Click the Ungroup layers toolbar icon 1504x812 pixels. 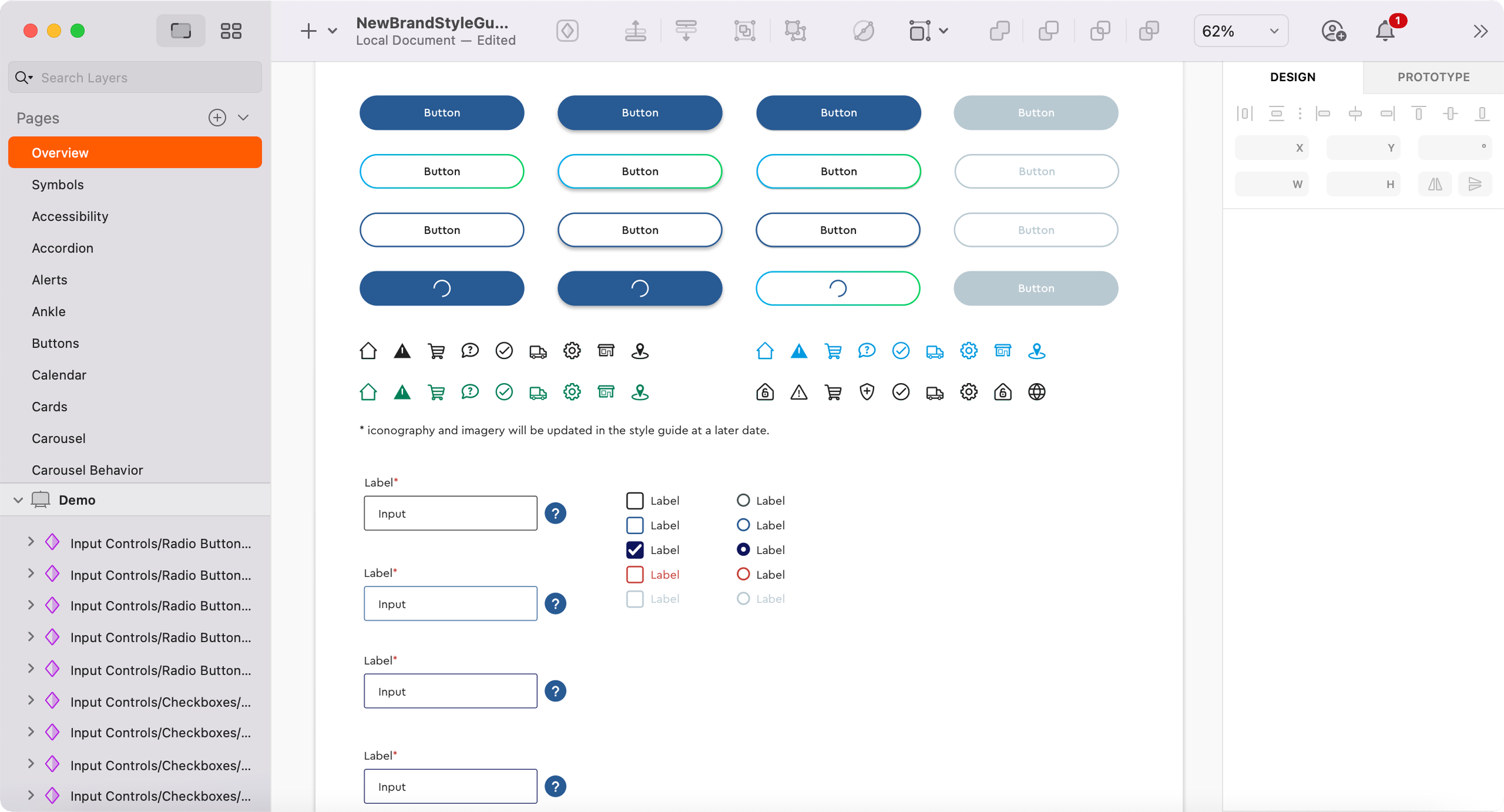(795, 31)
